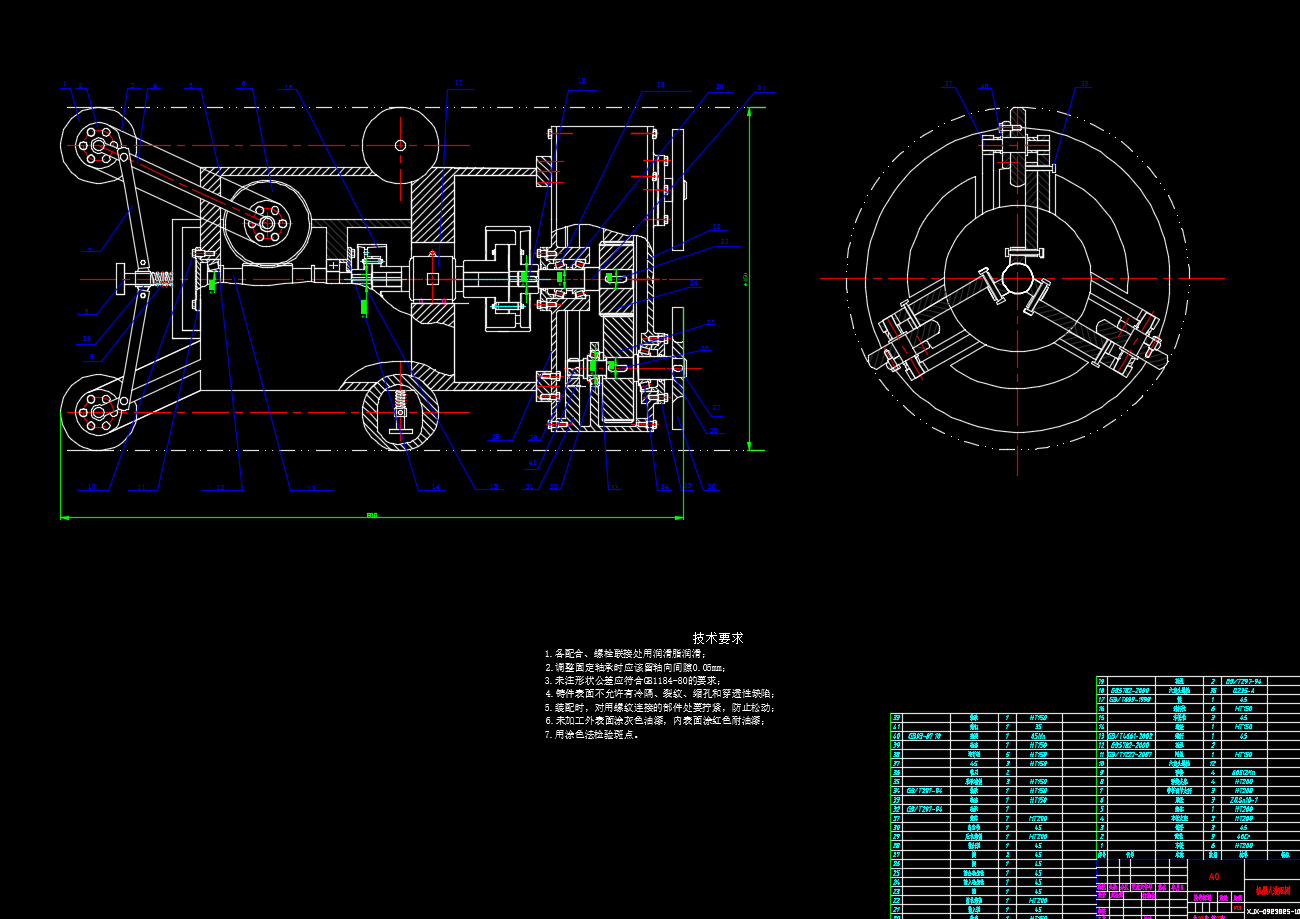Click the quantity 12 cell in parts list

[x=1213, y=764]
